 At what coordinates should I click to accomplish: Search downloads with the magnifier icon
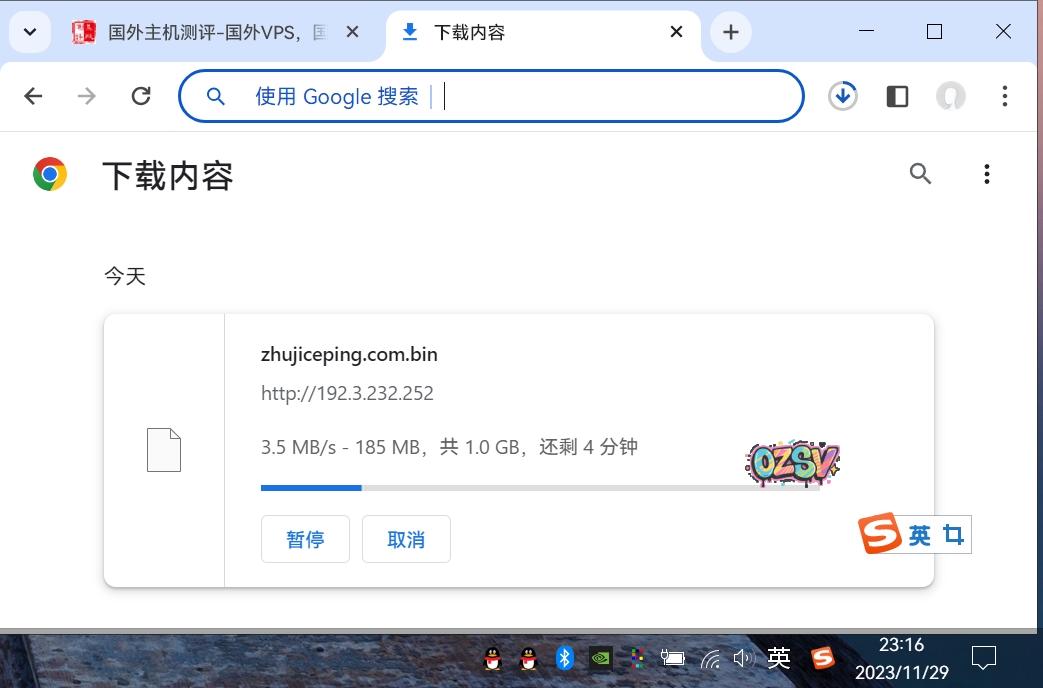(x=920, y=174)
